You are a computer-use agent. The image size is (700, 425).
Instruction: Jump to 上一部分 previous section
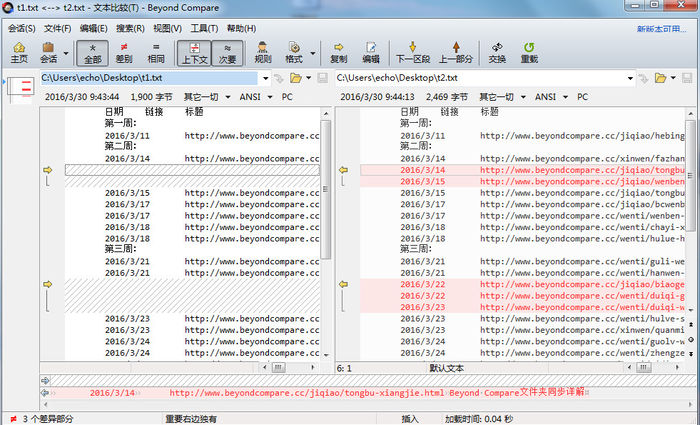click(456, 53)
